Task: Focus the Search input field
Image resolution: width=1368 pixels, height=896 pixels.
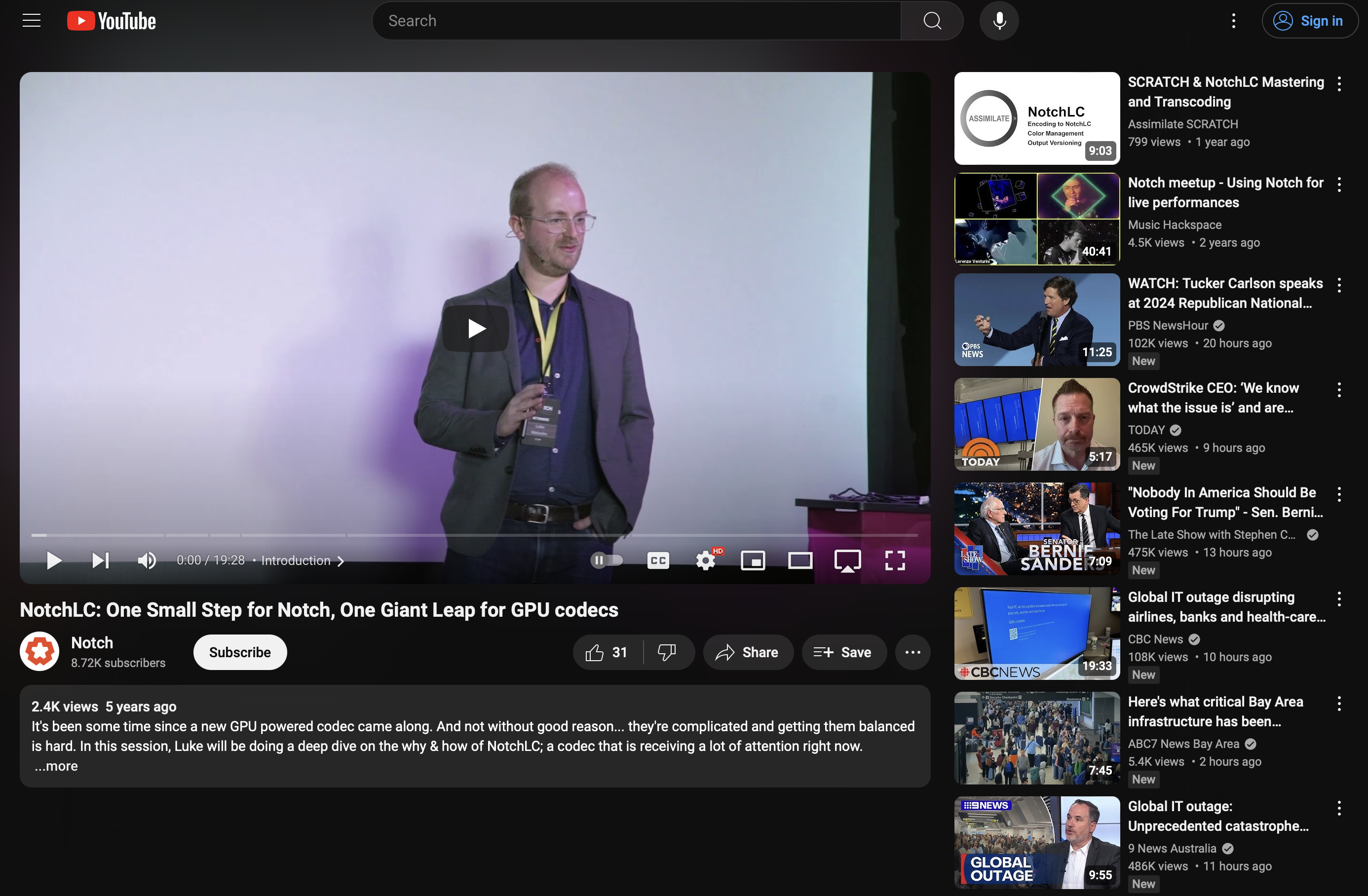Action: coord(637,21)
